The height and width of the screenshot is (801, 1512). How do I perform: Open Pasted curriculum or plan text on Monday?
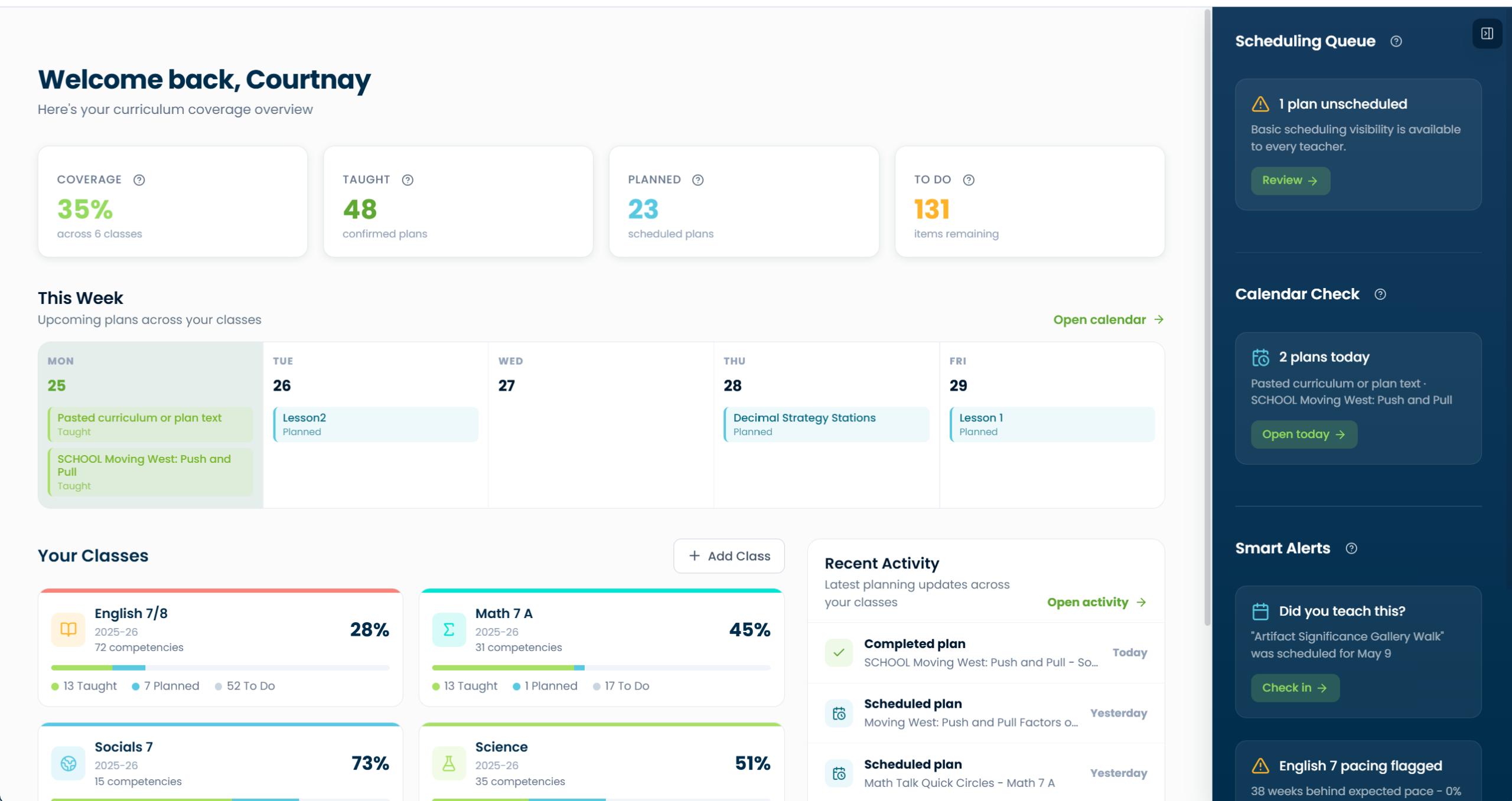pyautogui.click(x=151, y=424)
